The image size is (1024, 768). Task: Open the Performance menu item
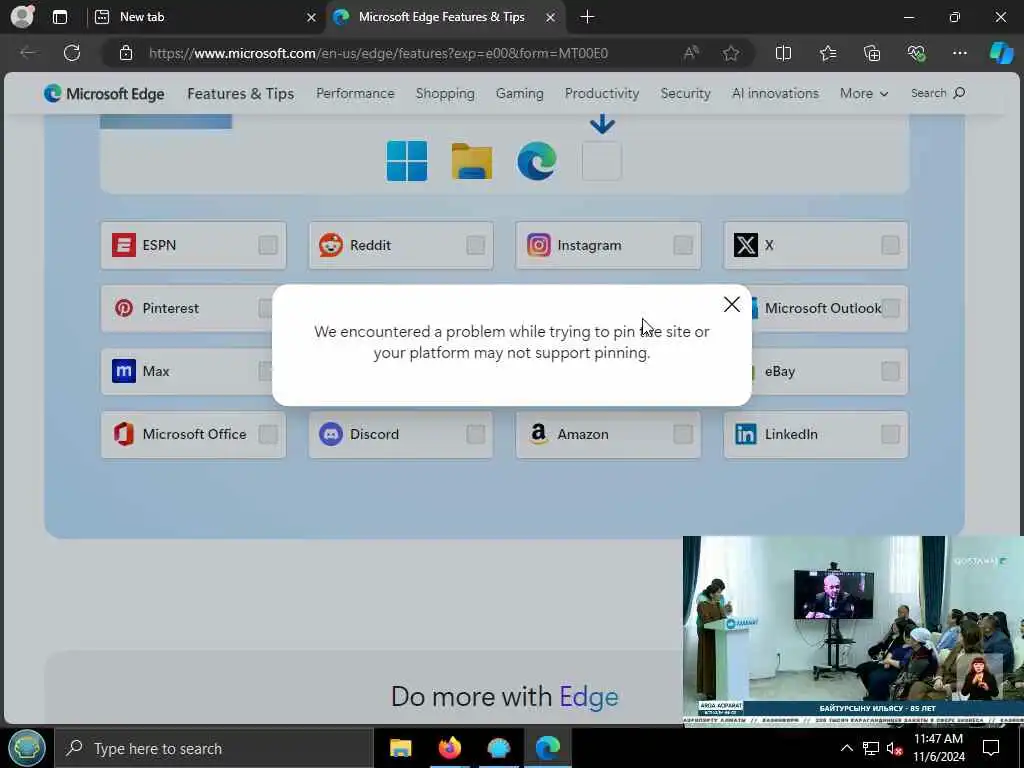coord(355,93)
